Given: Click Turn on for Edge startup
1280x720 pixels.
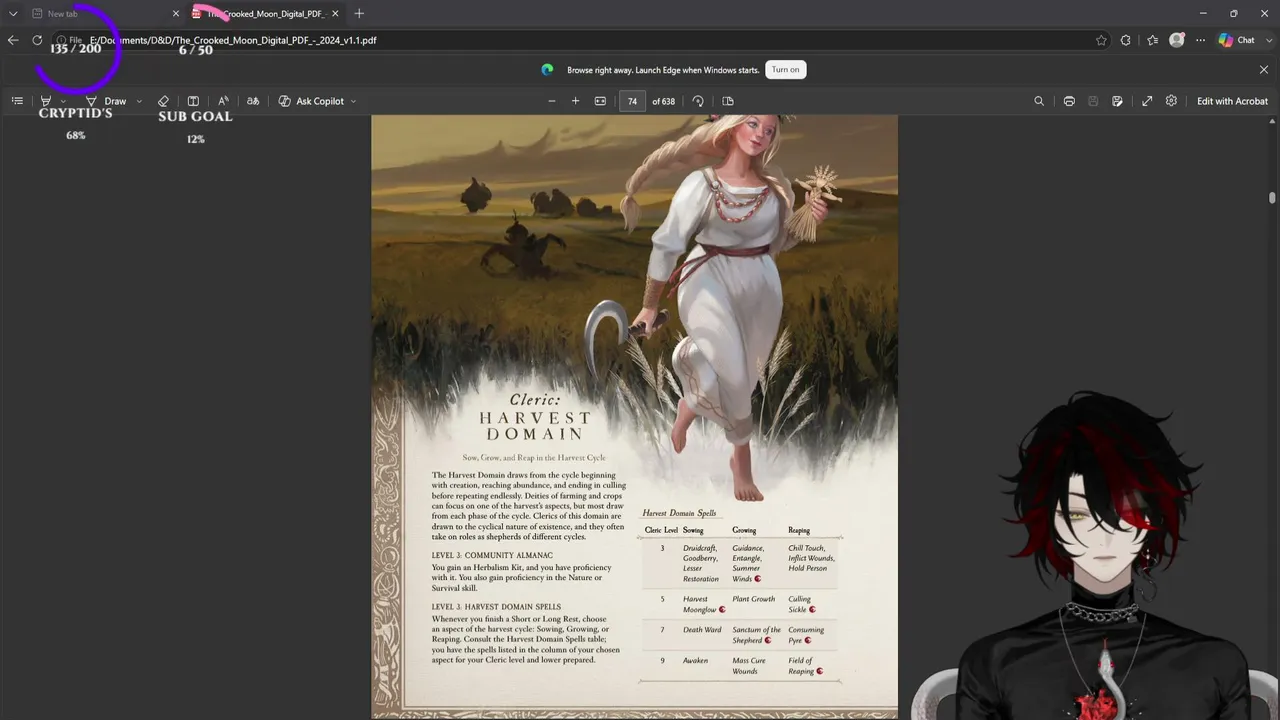Looking at the screenshot, I should (x=785, y=70).
